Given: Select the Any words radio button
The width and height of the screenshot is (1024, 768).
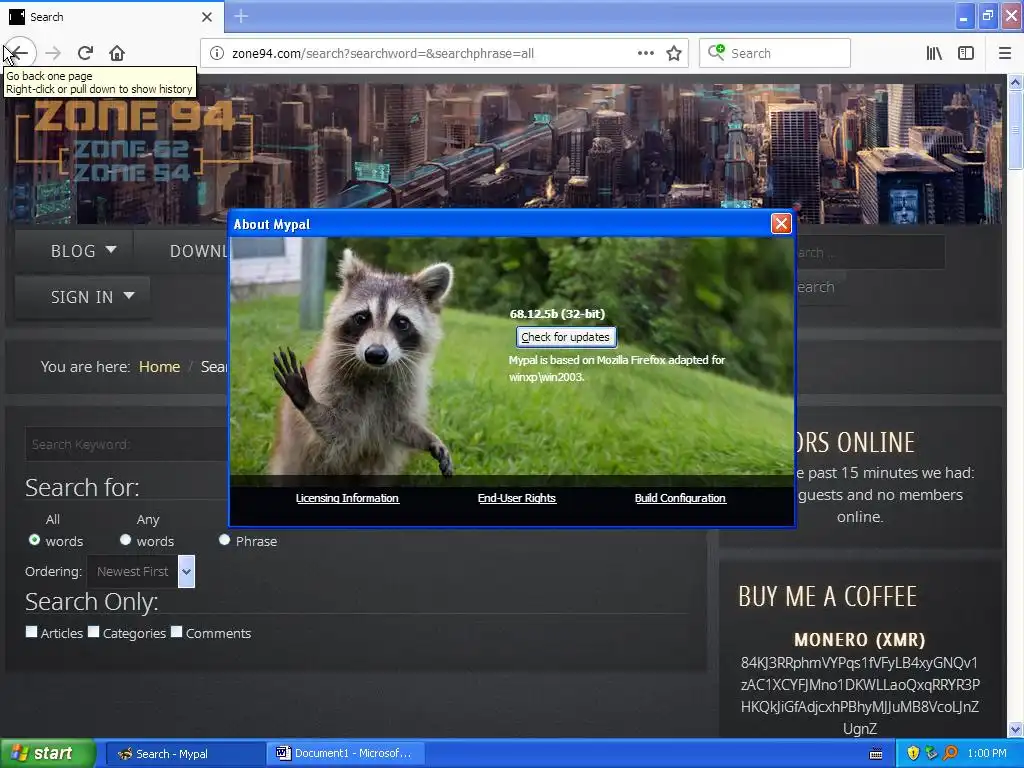Looking at the screenshot, I should click(125, 540).
